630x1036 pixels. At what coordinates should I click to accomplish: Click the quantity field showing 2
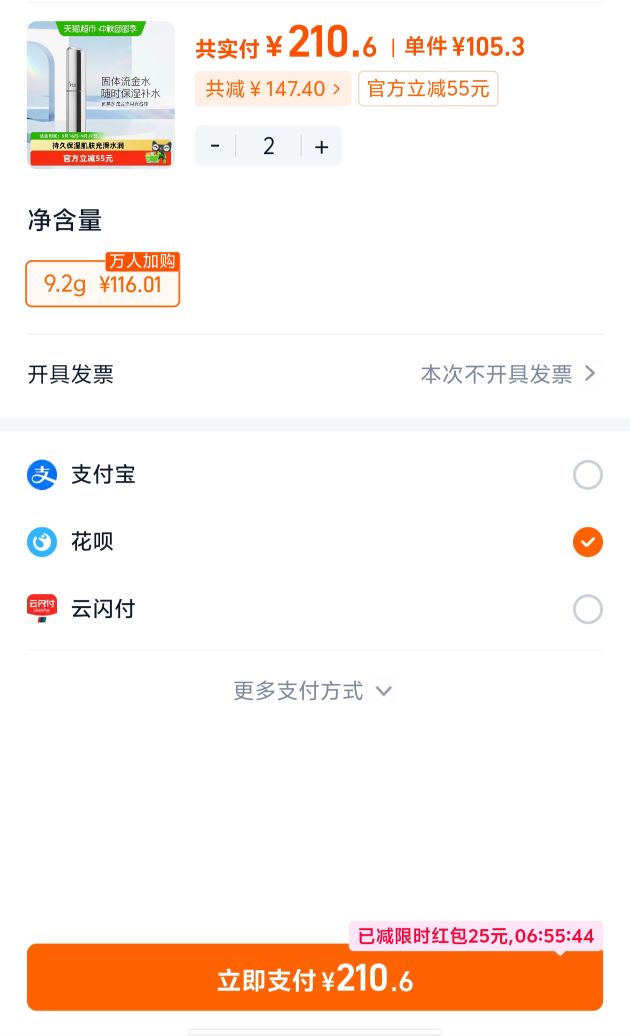coord(269,145)
